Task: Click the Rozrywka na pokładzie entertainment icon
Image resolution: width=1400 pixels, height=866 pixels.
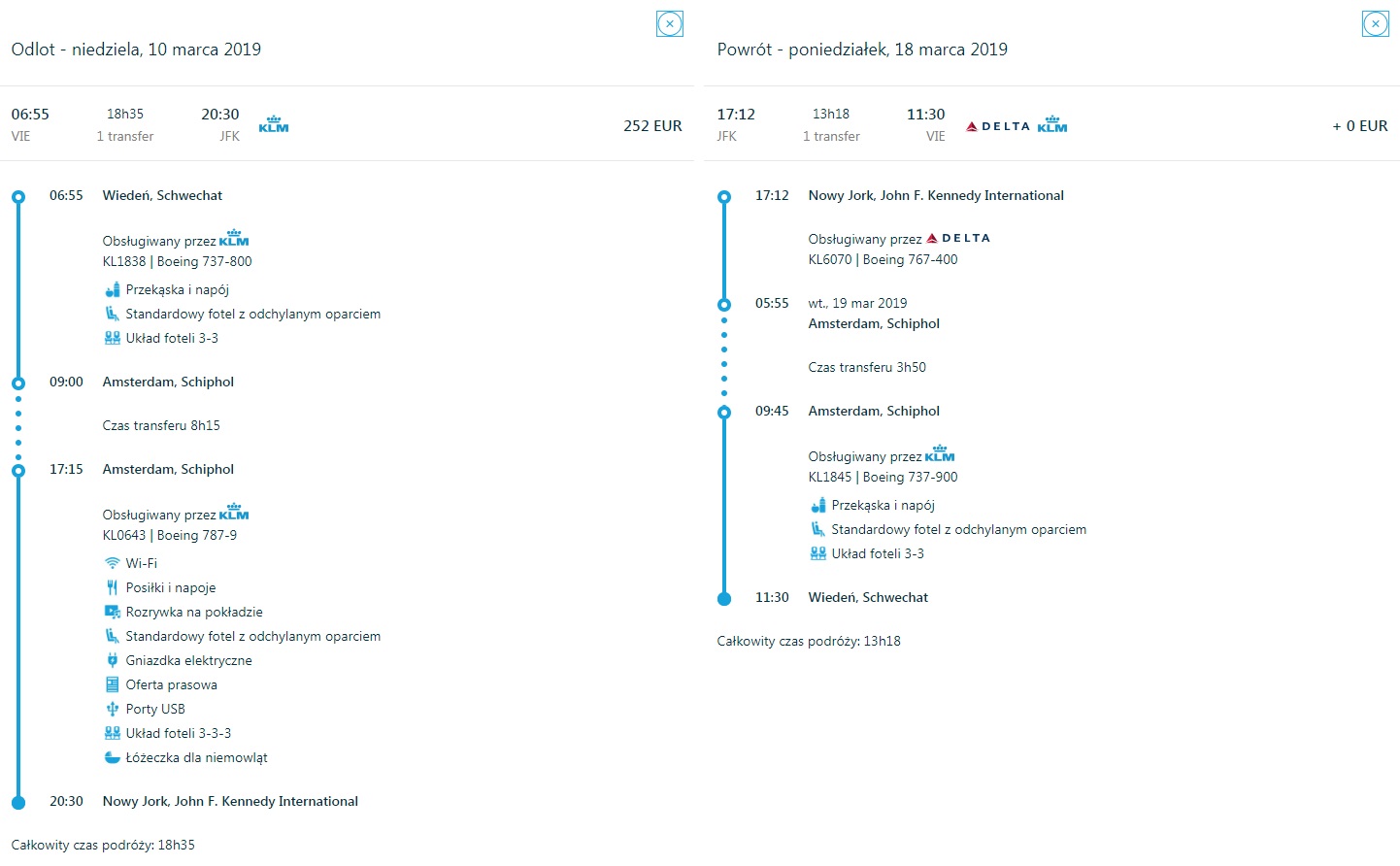Action: pos(113,612)
